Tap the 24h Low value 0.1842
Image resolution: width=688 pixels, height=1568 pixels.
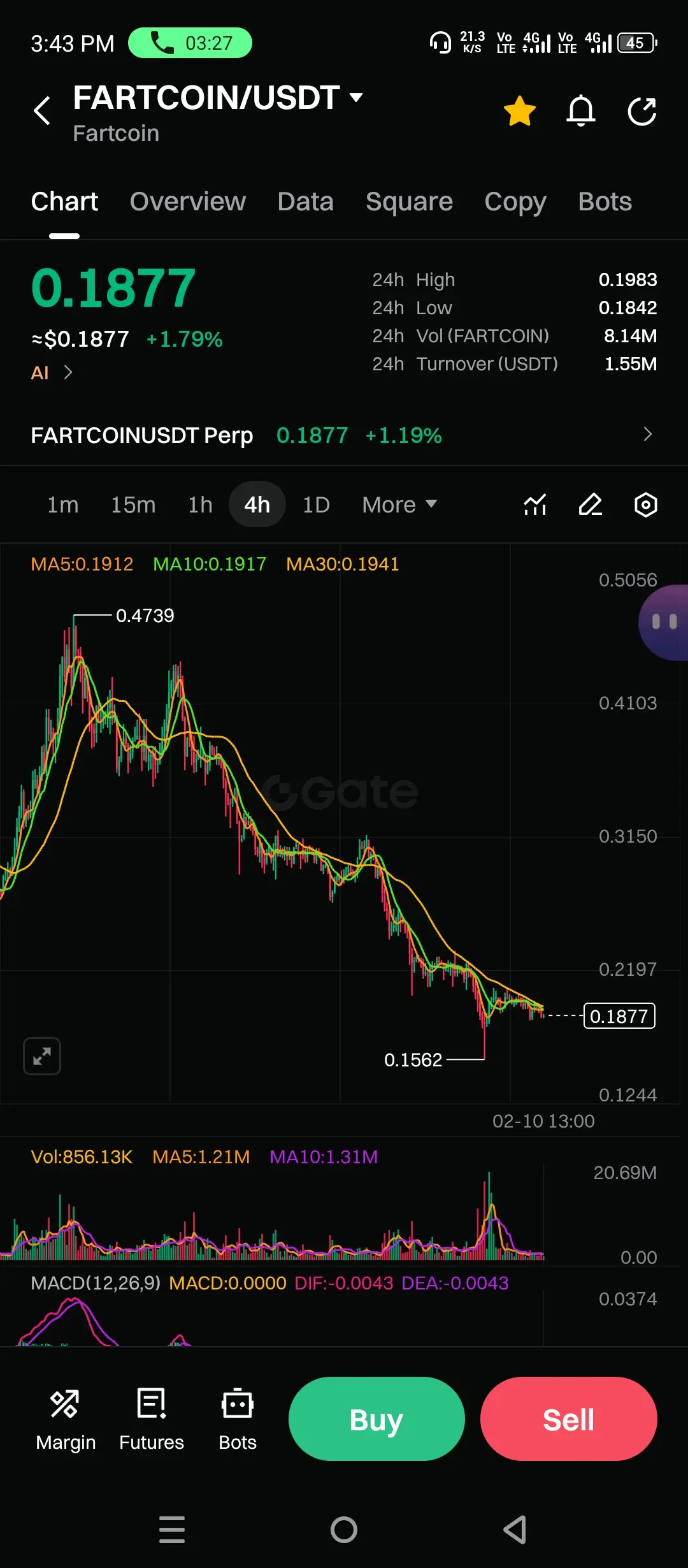(627, 308)
